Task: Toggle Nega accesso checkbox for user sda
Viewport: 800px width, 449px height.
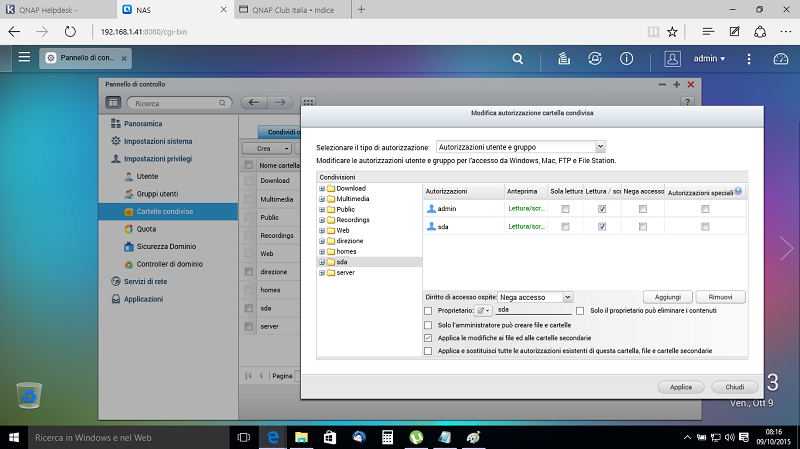Action: (643, 227)
